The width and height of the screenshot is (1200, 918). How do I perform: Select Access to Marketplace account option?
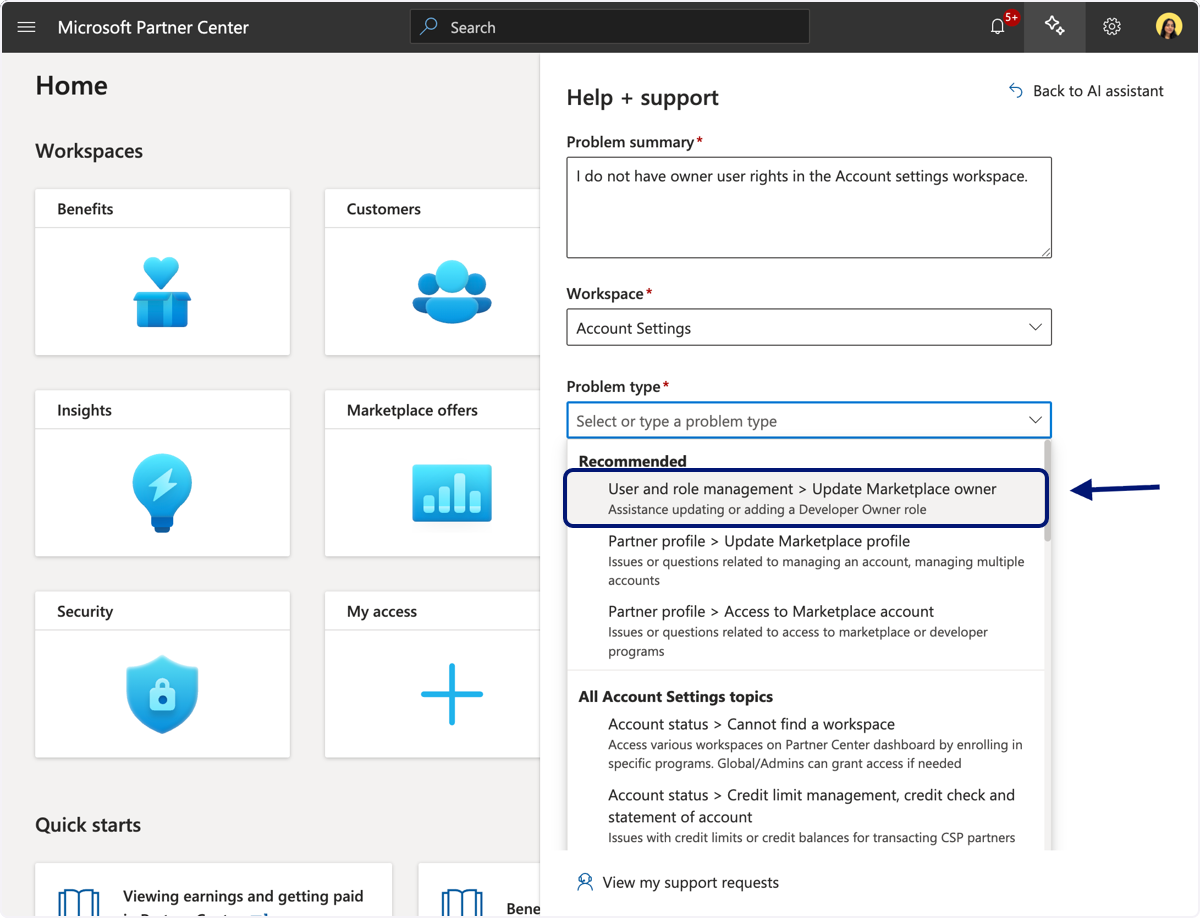[806, 630]
